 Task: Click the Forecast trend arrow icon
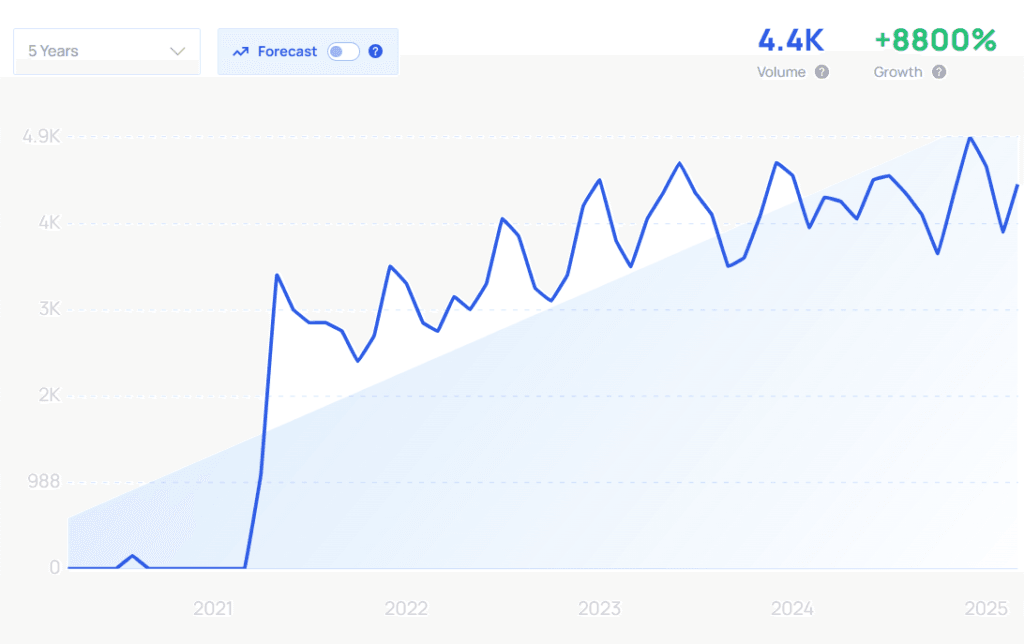240,51
